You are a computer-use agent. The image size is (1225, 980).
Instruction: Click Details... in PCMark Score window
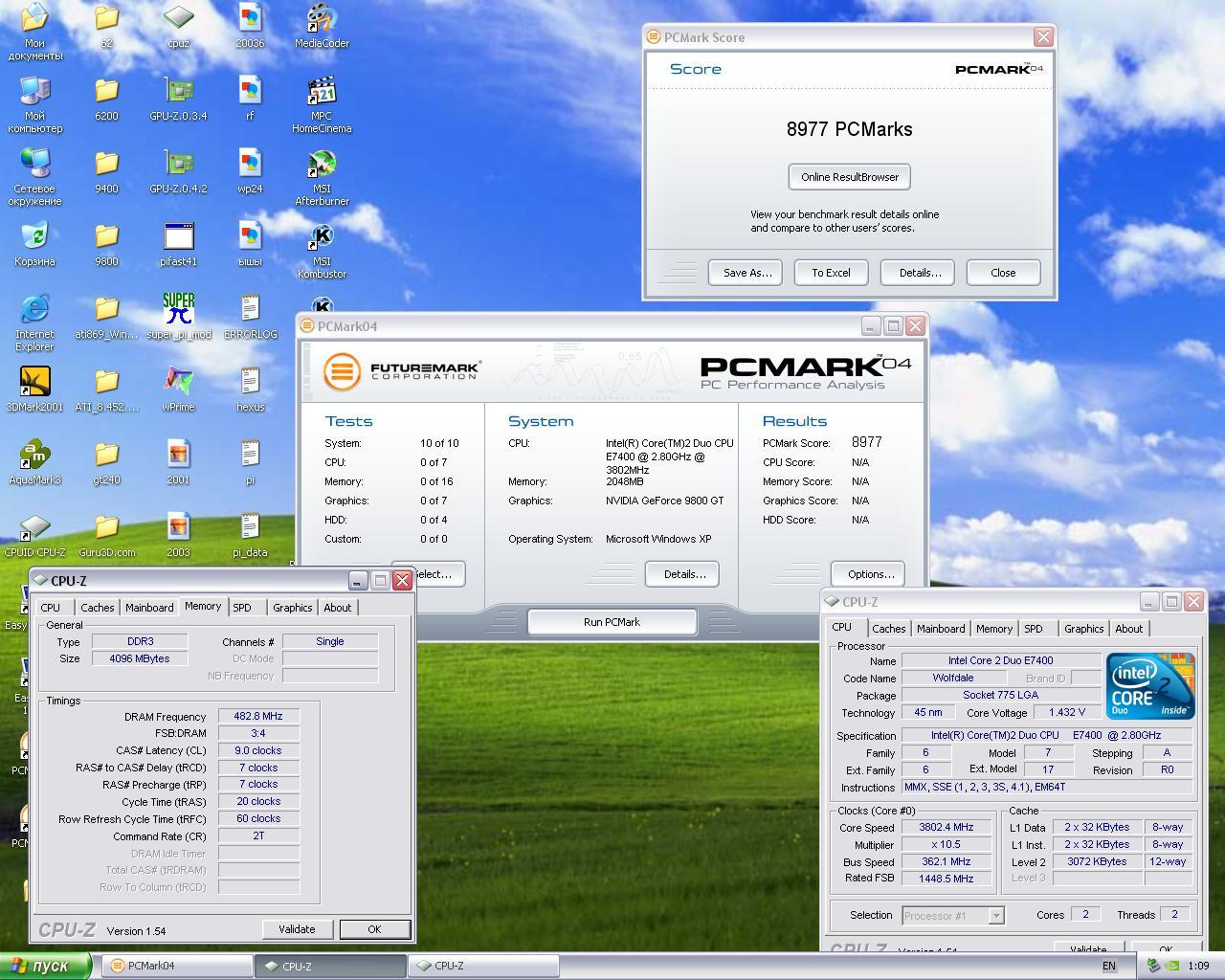pos(920,273)
